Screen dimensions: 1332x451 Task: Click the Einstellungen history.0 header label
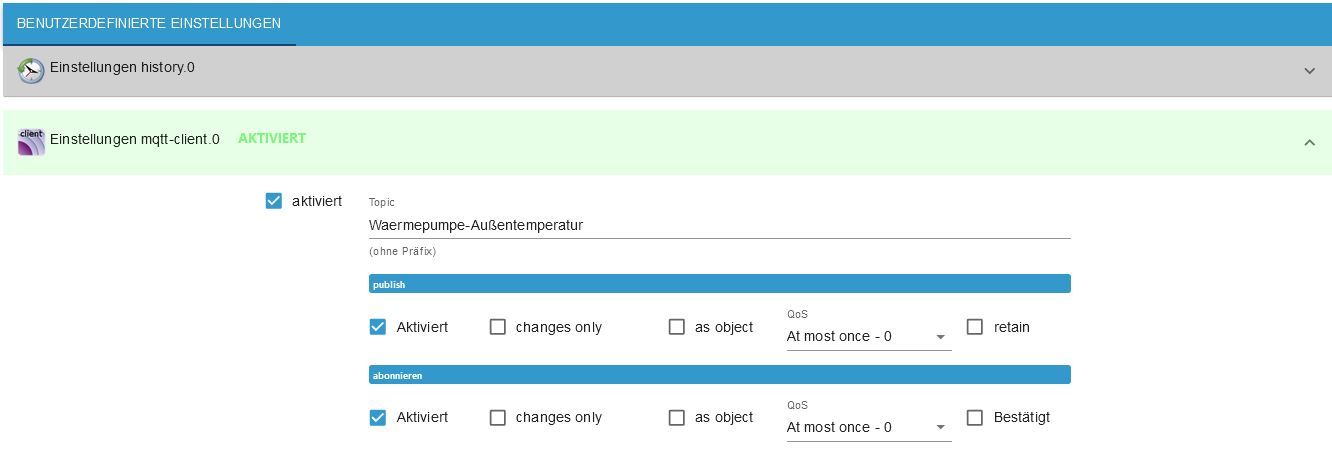pos(122,68)
